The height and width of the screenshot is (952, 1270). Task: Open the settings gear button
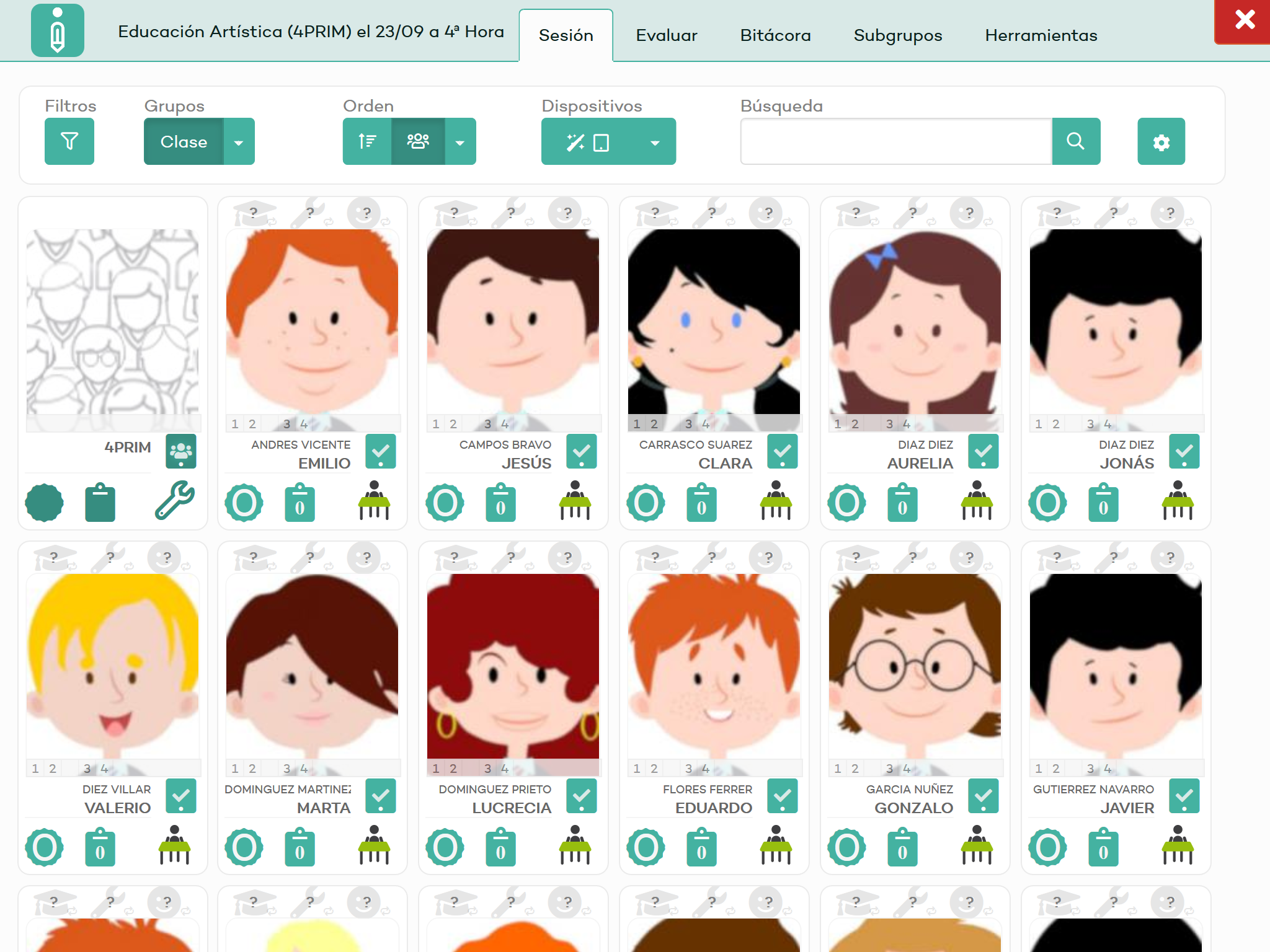[x=1161, y=141]
